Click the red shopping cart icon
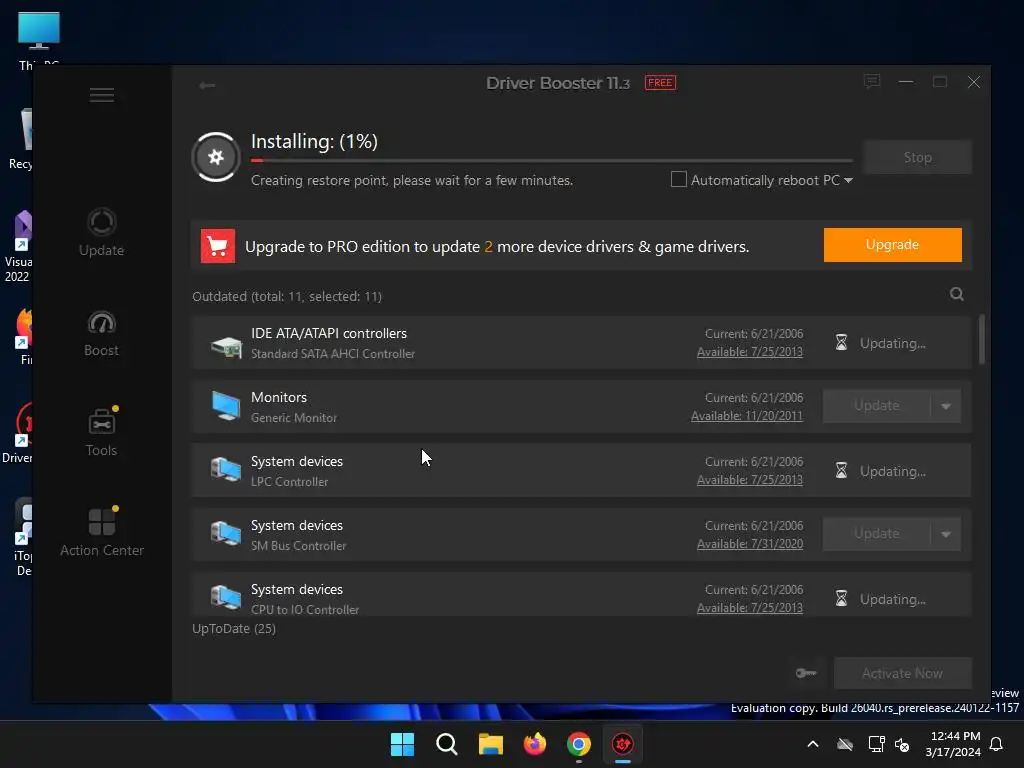The height and width of the screenshot is (768, 1024). click(217, 246)
